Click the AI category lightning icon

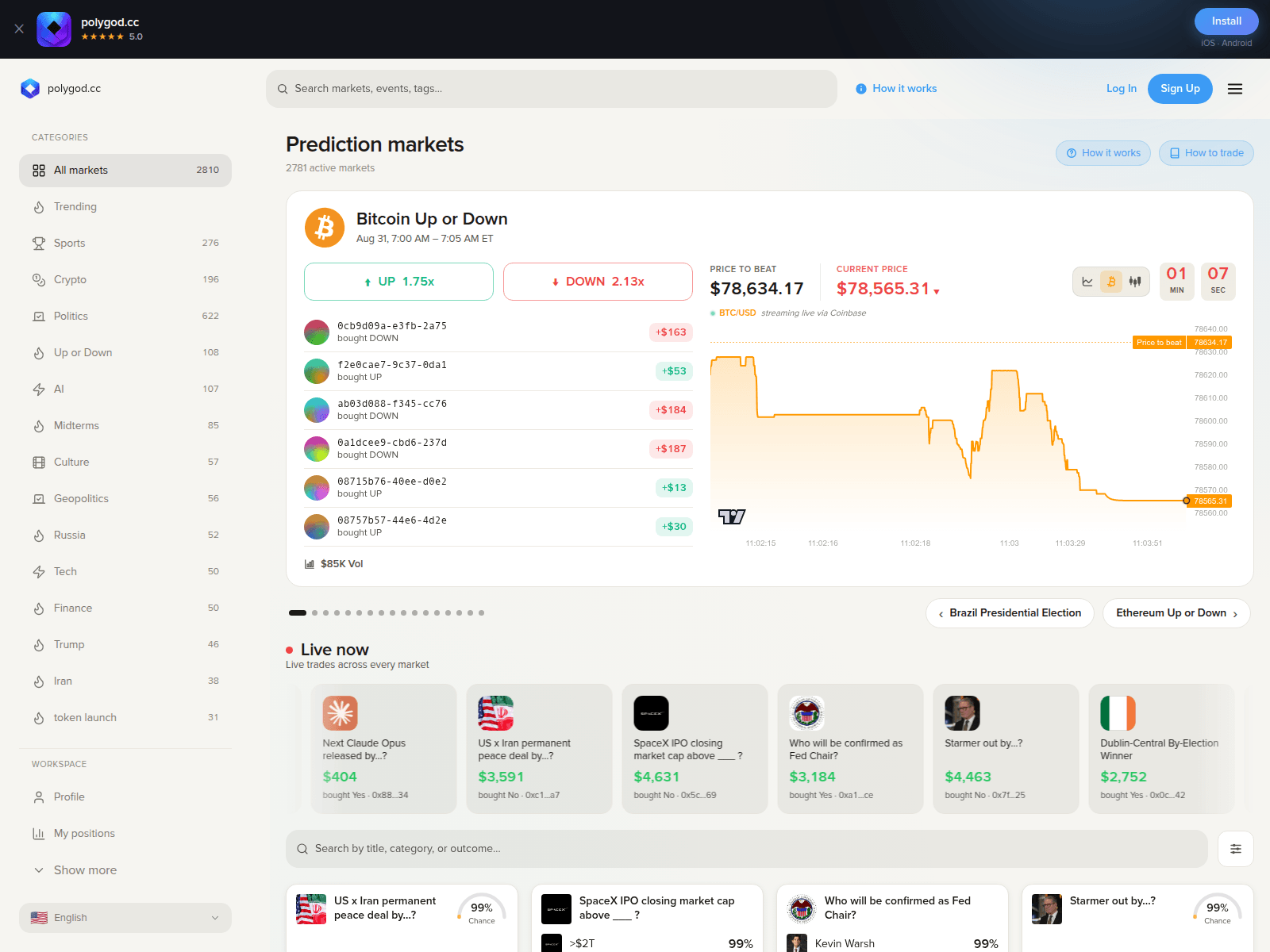39,390
